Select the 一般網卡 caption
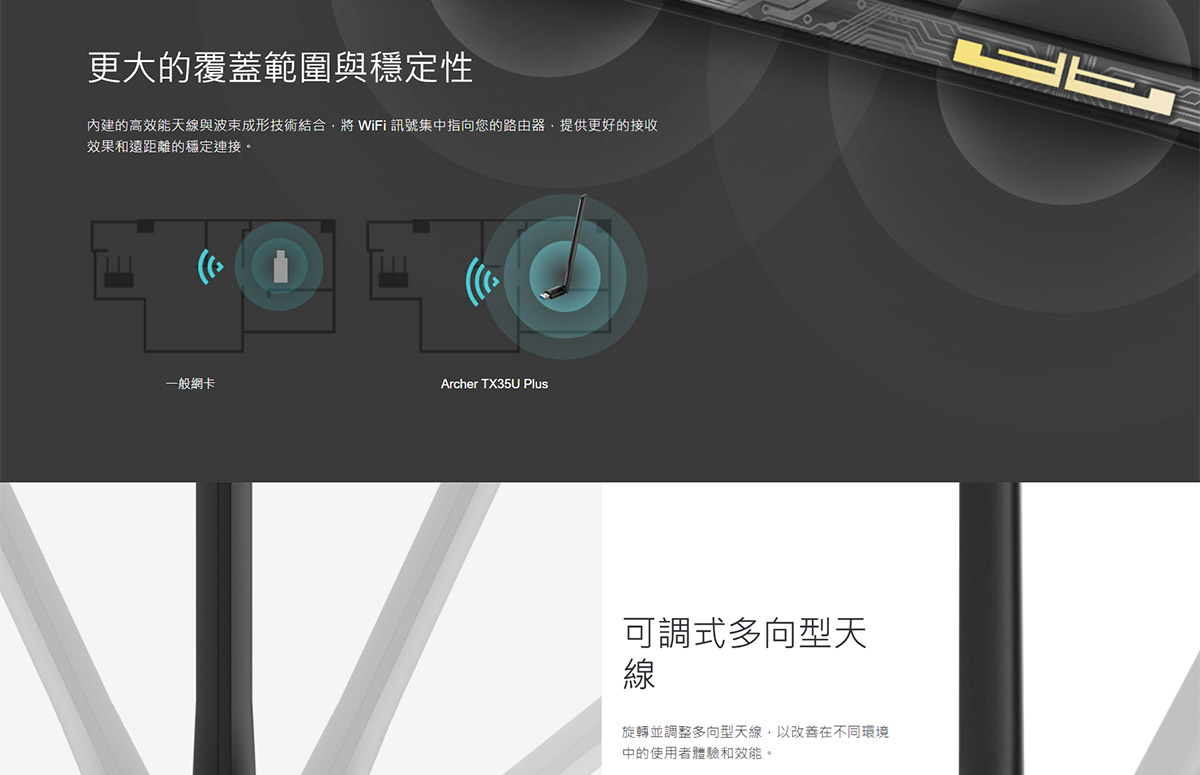The width and height of the screenshot is (1200, 775). tap(190, 383)
